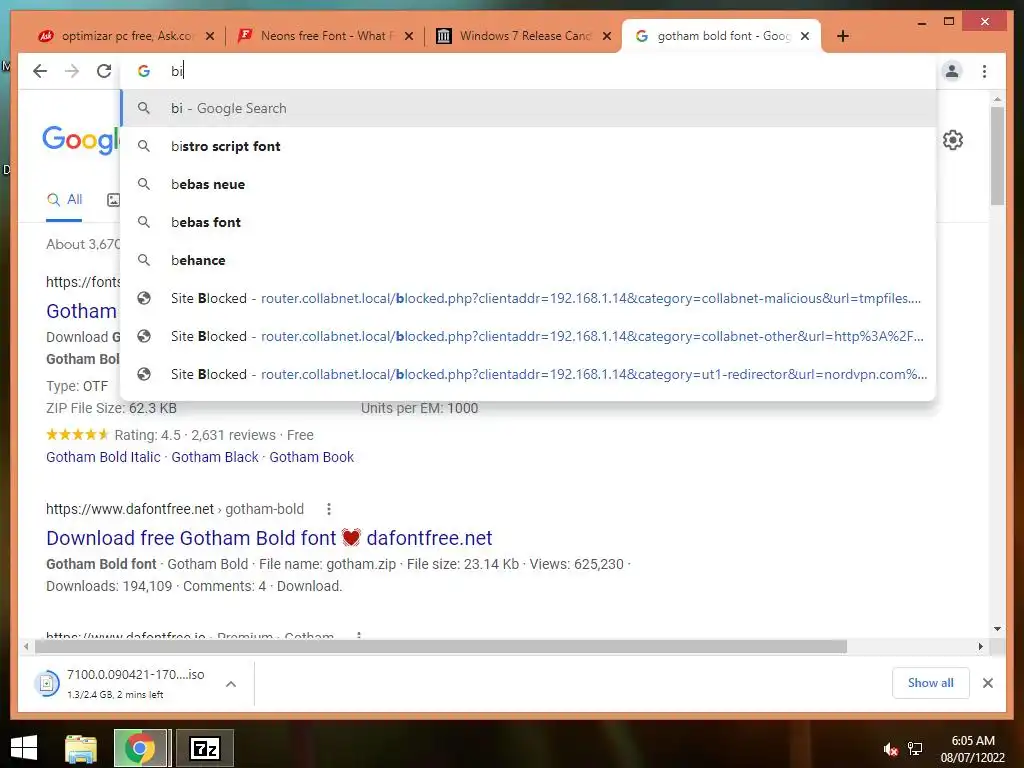This screenshot has width=1024, height=768.
Task: Switch to 'Windows 7 Release Cand' tab
Action: click(x=524, y=36)
